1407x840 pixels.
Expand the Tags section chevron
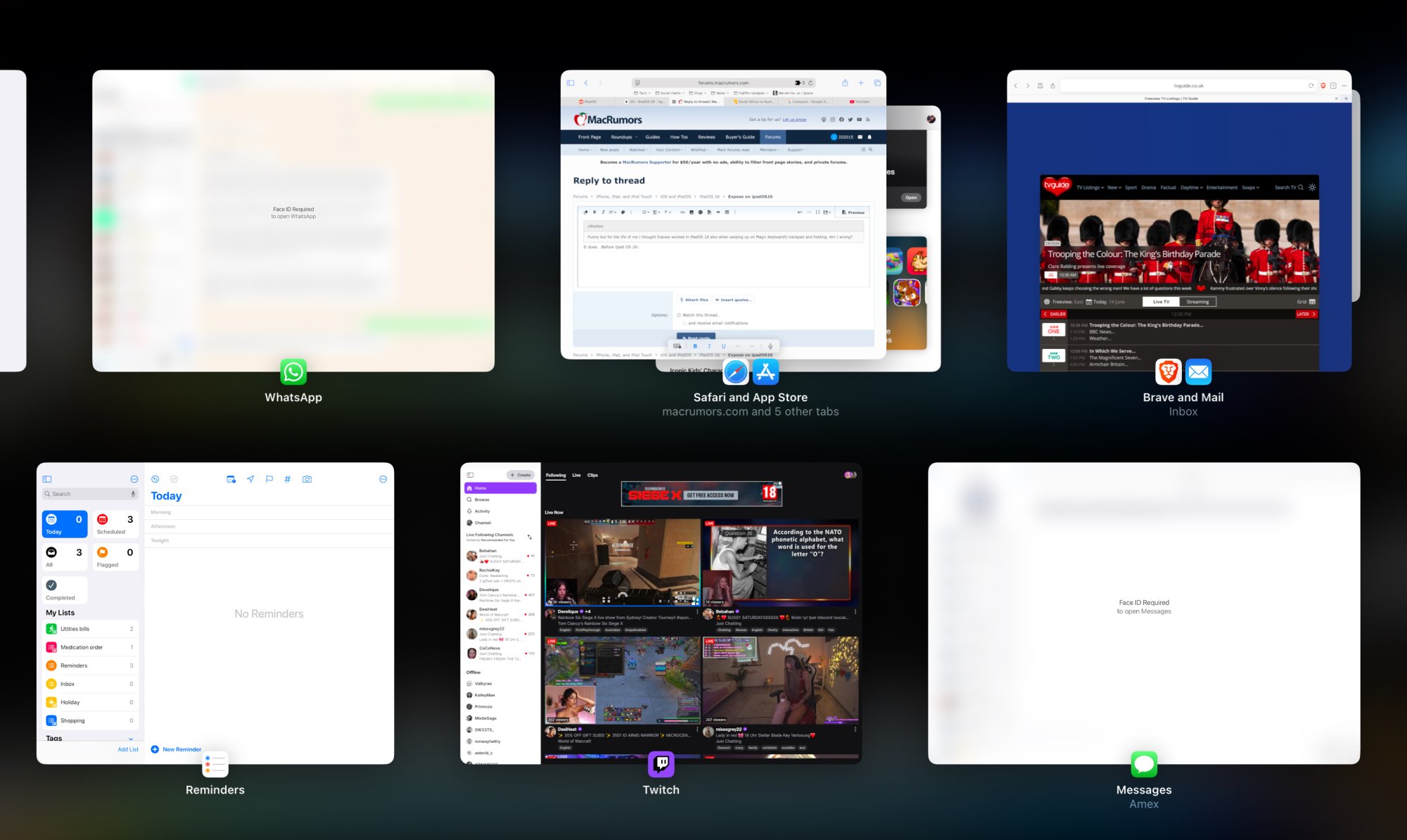(x=131, y=739)
